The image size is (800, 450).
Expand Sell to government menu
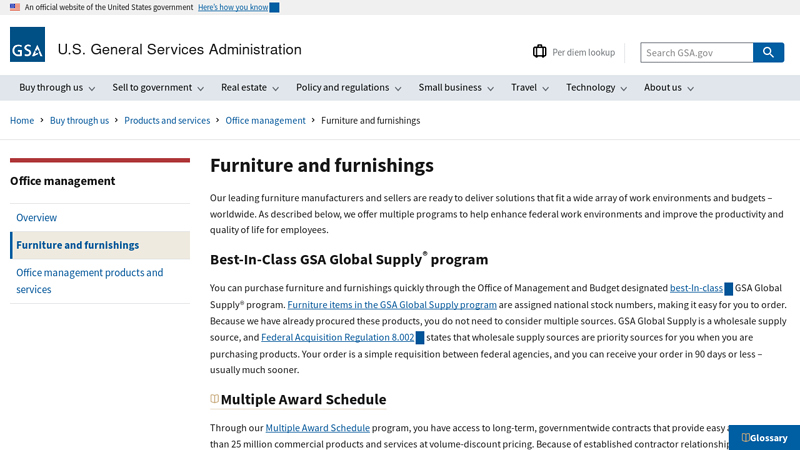click(x=158, y=88)
